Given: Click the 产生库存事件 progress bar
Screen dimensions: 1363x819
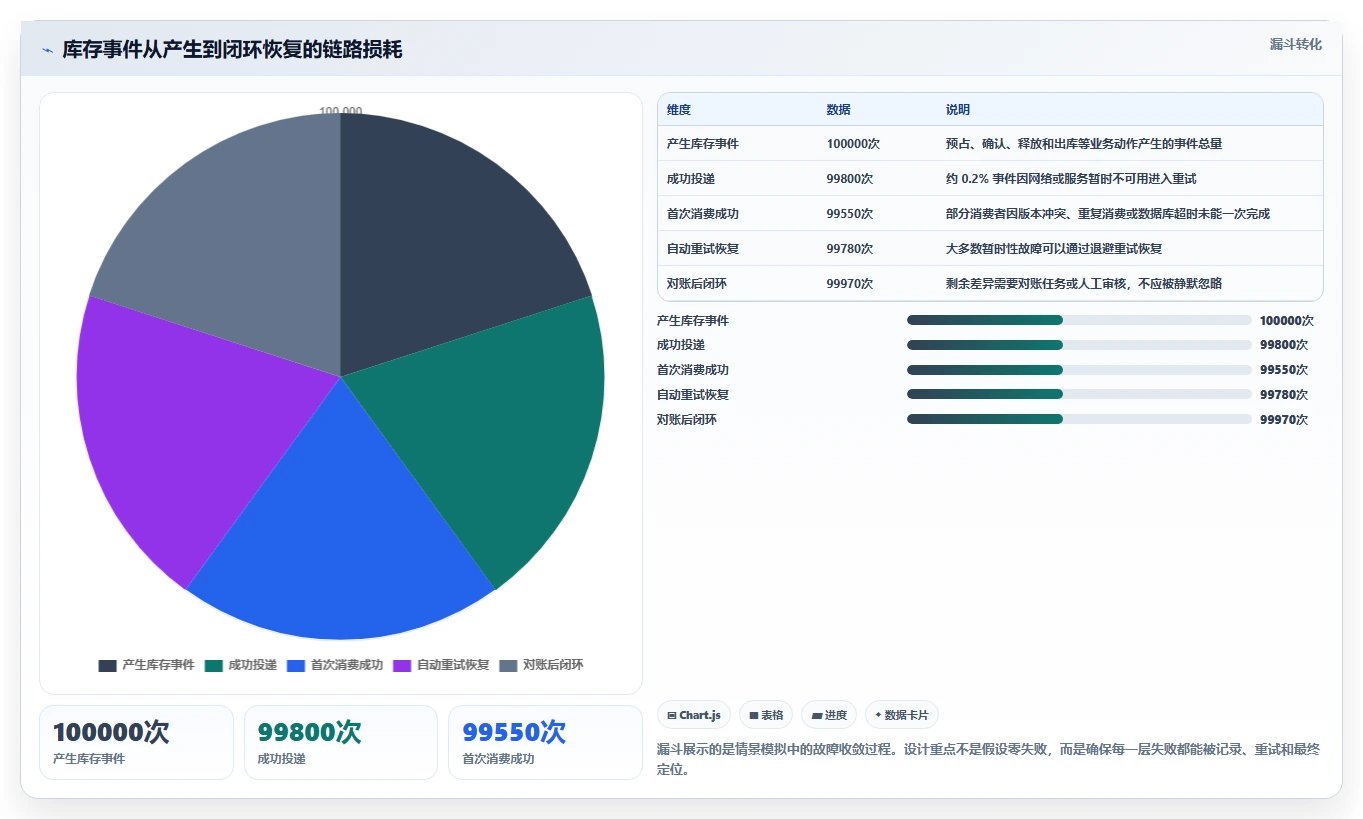Looking at the screenshot, I should tap(1079, 320).
